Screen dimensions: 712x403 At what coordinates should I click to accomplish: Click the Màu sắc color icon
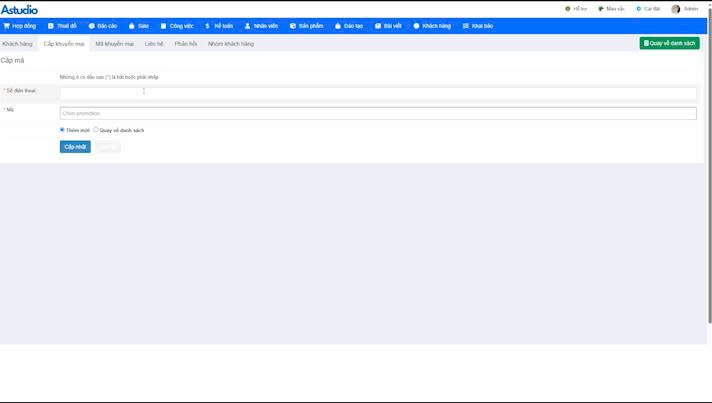tap(601, 9)
